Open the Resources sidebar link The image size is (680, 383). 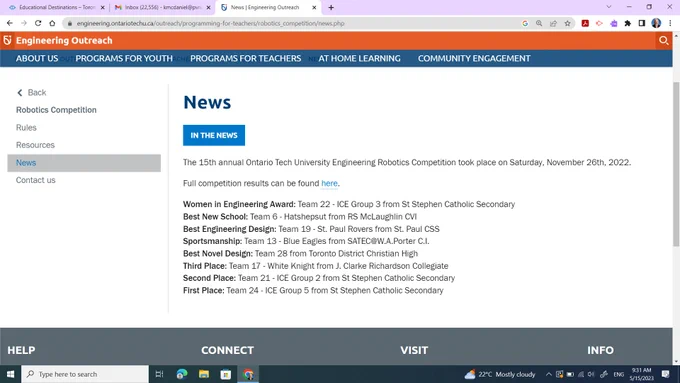(x=35, y=145)
